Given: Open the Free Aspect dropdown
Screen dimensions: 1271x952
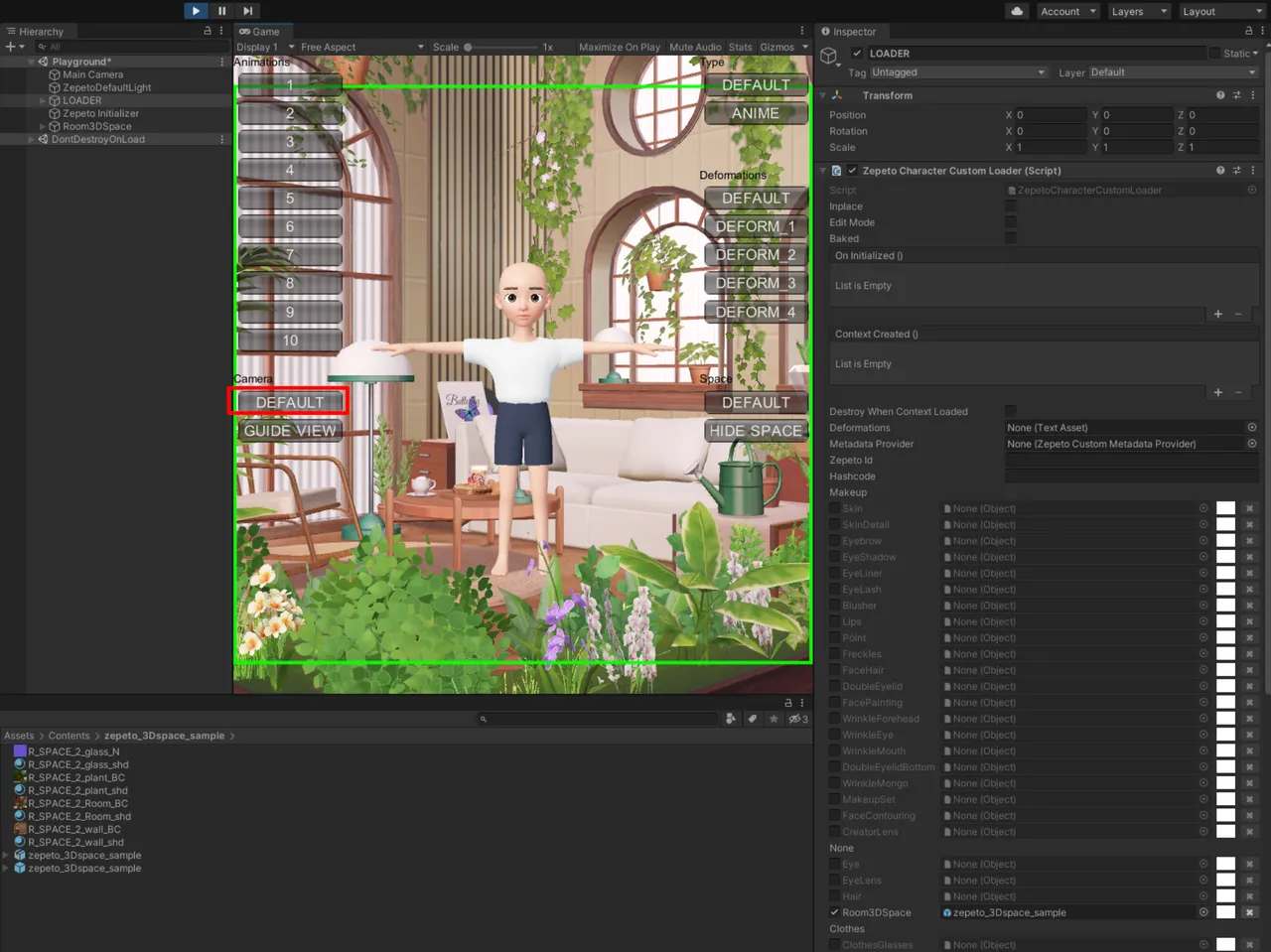Looking at the screenshot, I should [x=361, y=47].
